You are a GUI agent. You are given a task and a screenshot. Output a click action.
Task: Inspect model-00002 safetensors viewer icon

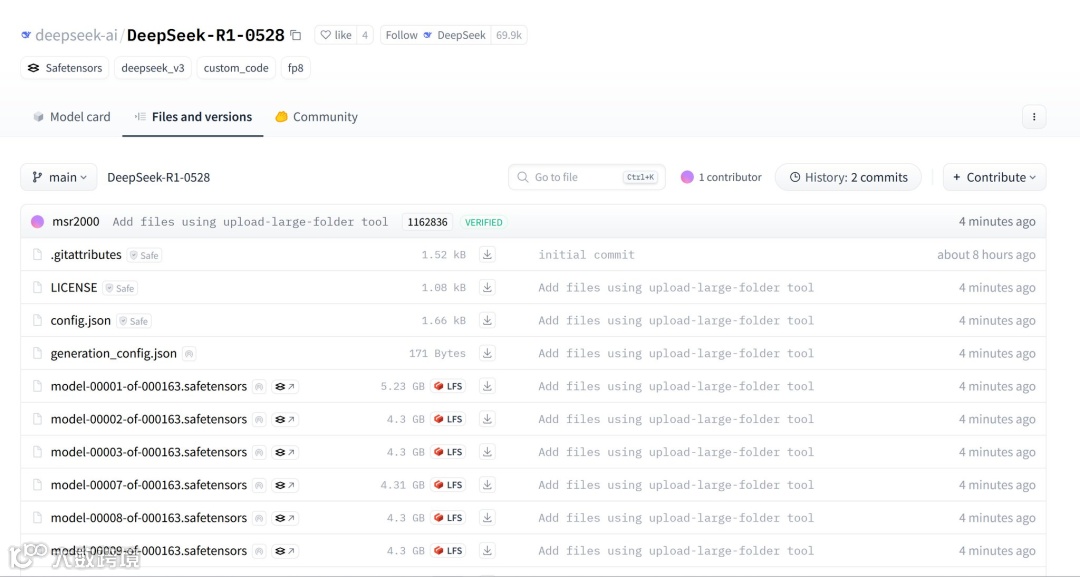tap(284, 419)
